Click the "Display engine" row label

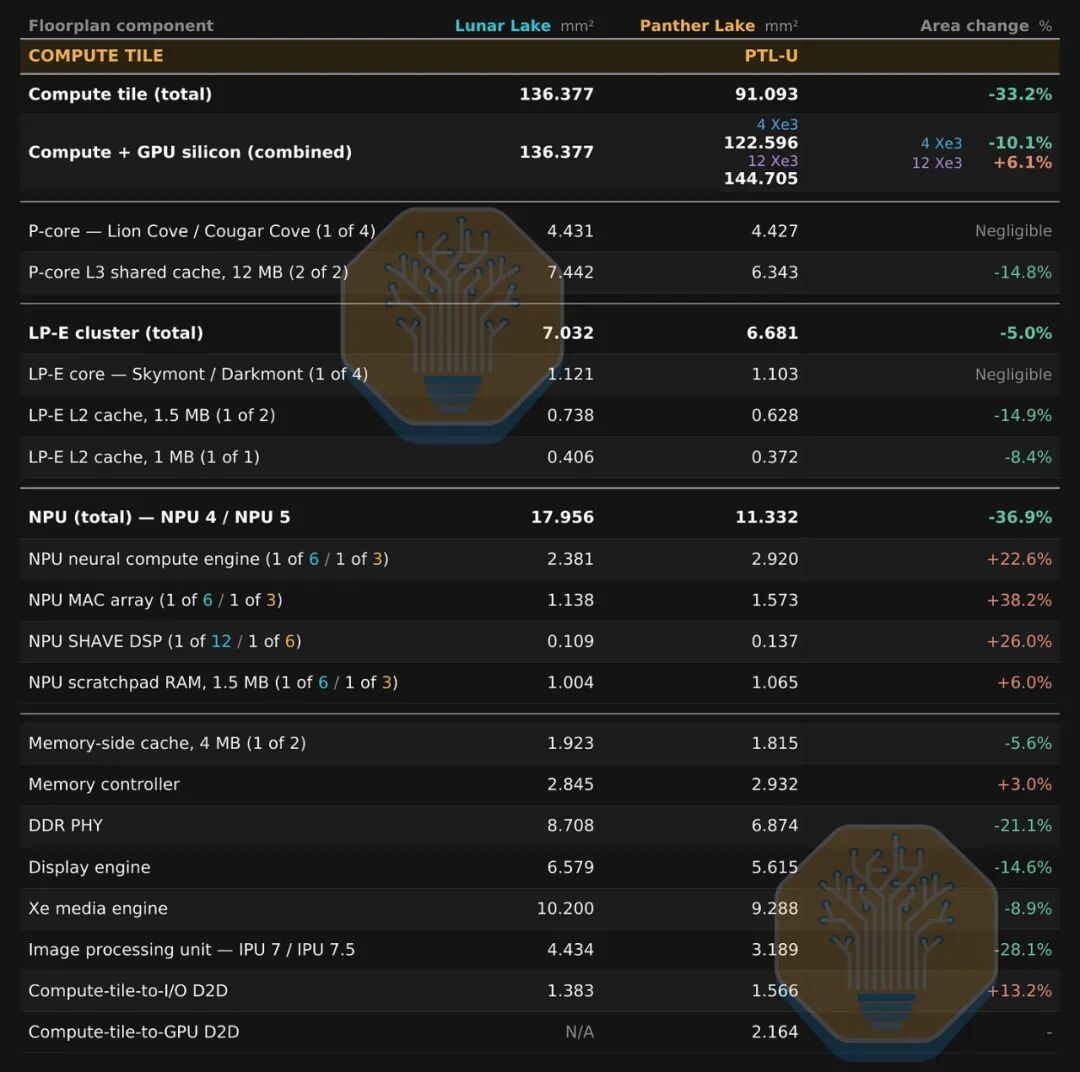point(90,867)
